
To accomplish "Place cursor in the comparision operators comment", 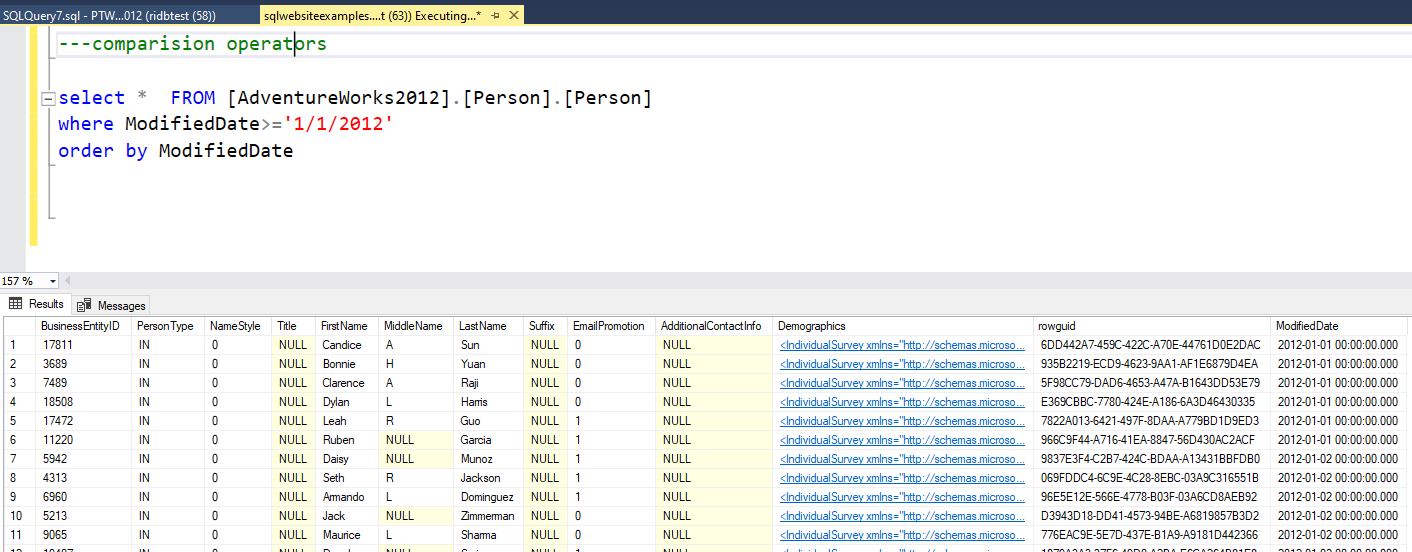I will 192,44.
